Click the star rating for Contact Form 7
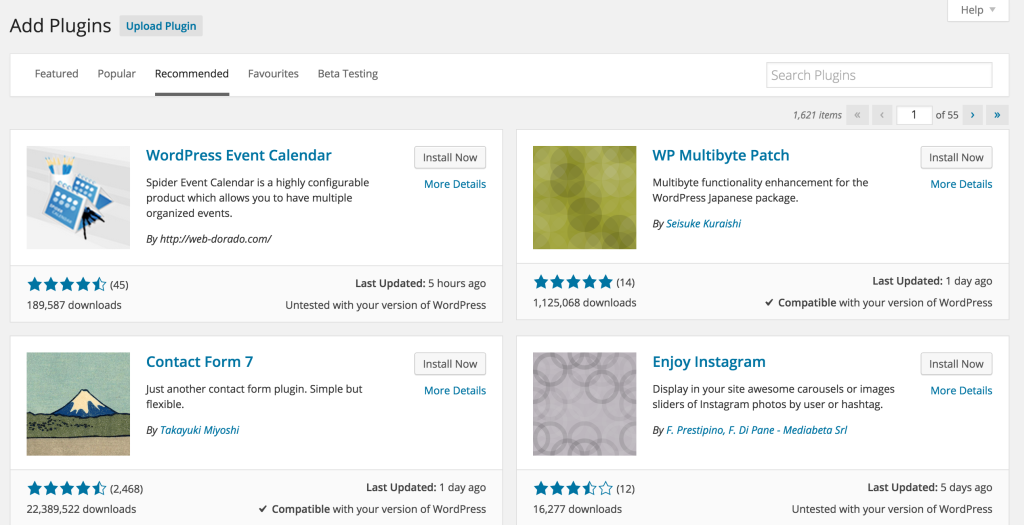Viewport: 1024px width, 525px height. [67, 488]
